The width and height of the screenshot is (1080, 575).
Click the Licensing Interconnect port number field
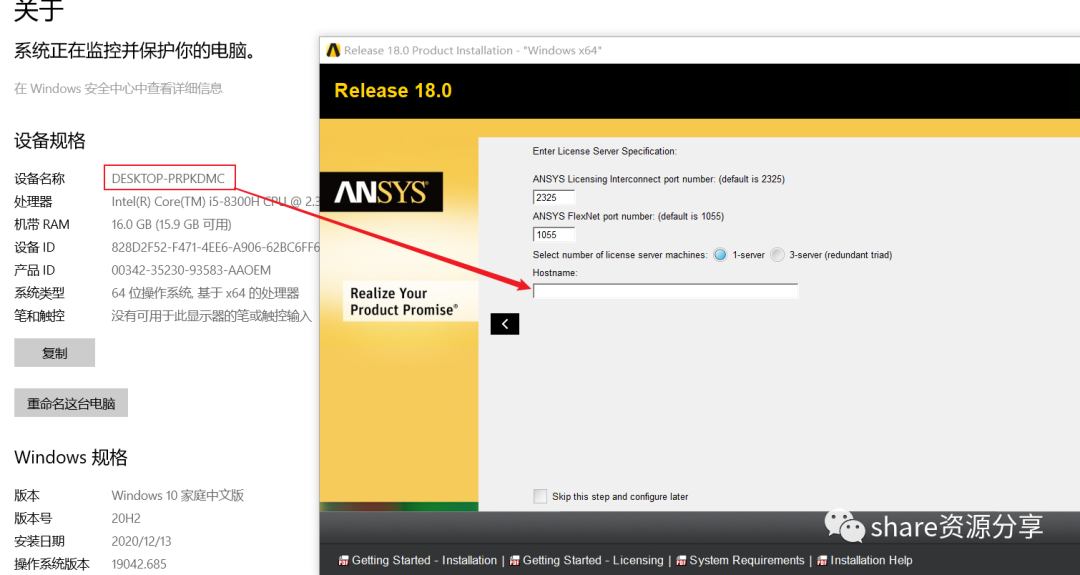(553, 198)
